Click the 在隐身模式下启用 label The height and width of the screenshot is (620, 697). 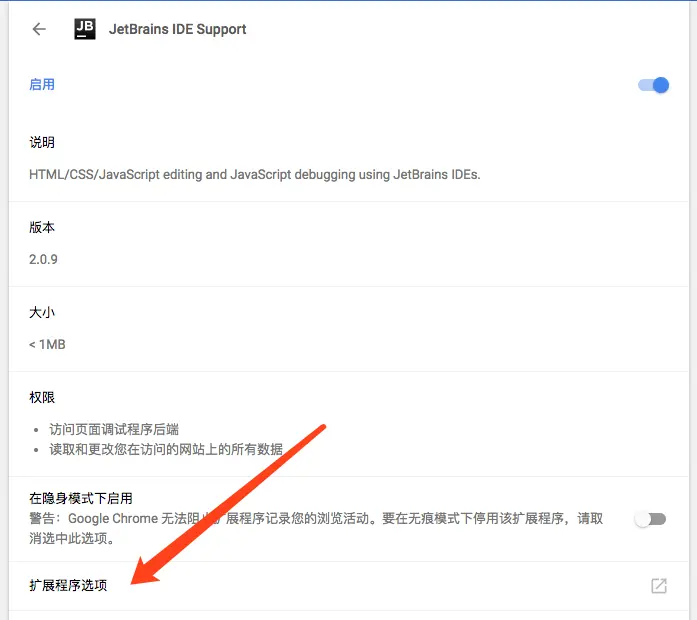(x=81, y=498)
